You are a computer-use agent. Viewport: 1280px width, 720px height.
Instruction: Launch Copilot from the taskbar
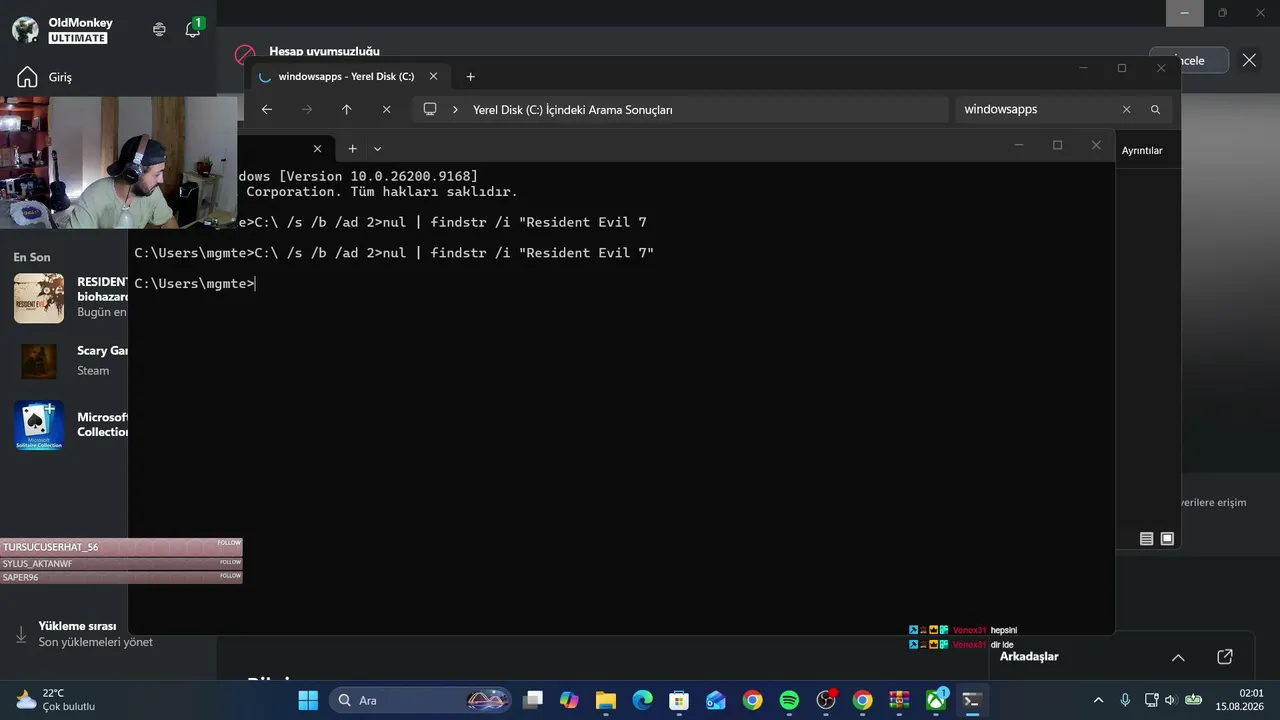tap(569, 700)
